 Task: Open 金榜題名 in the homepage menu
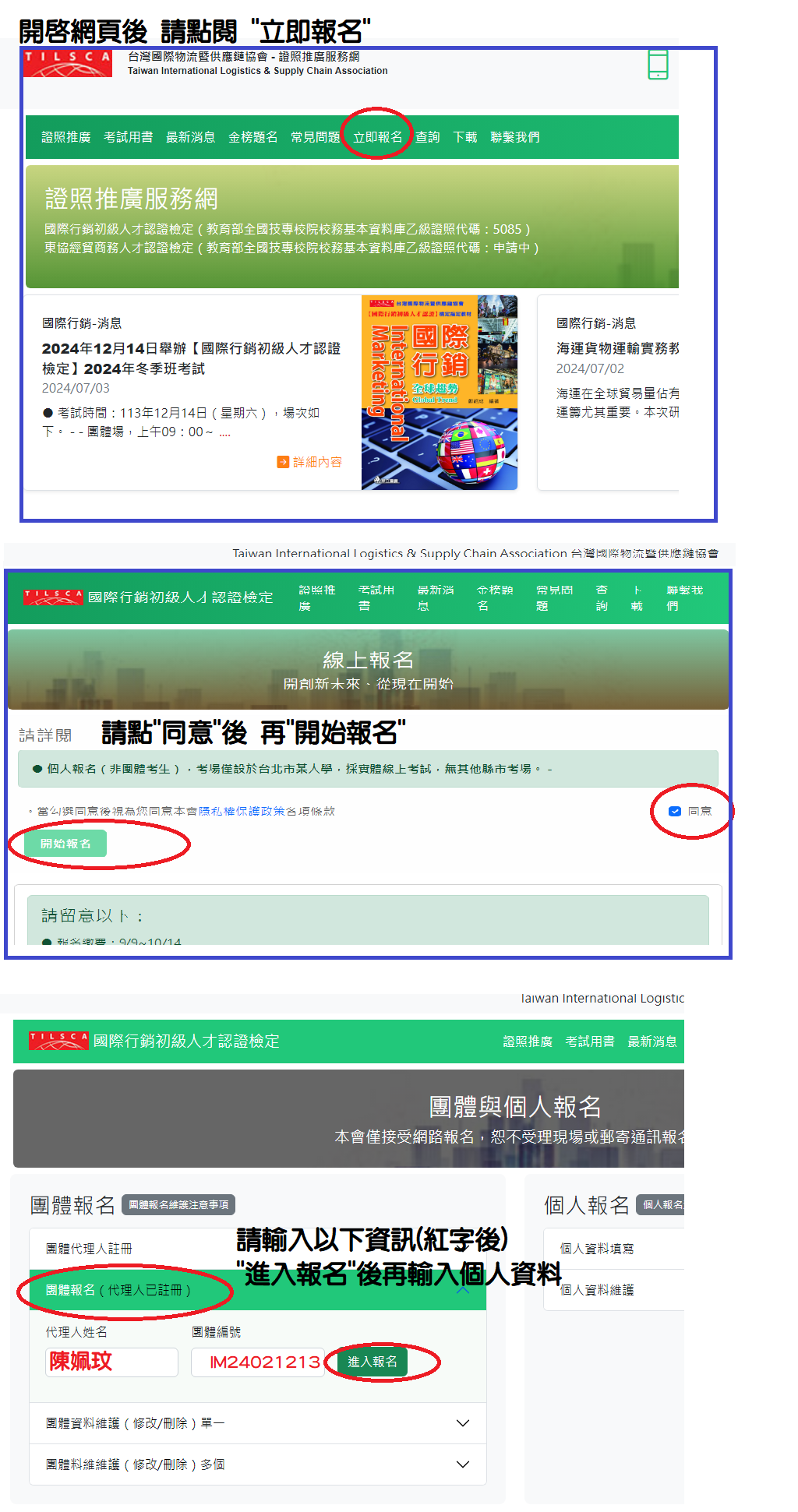click(x=253, y=137)
